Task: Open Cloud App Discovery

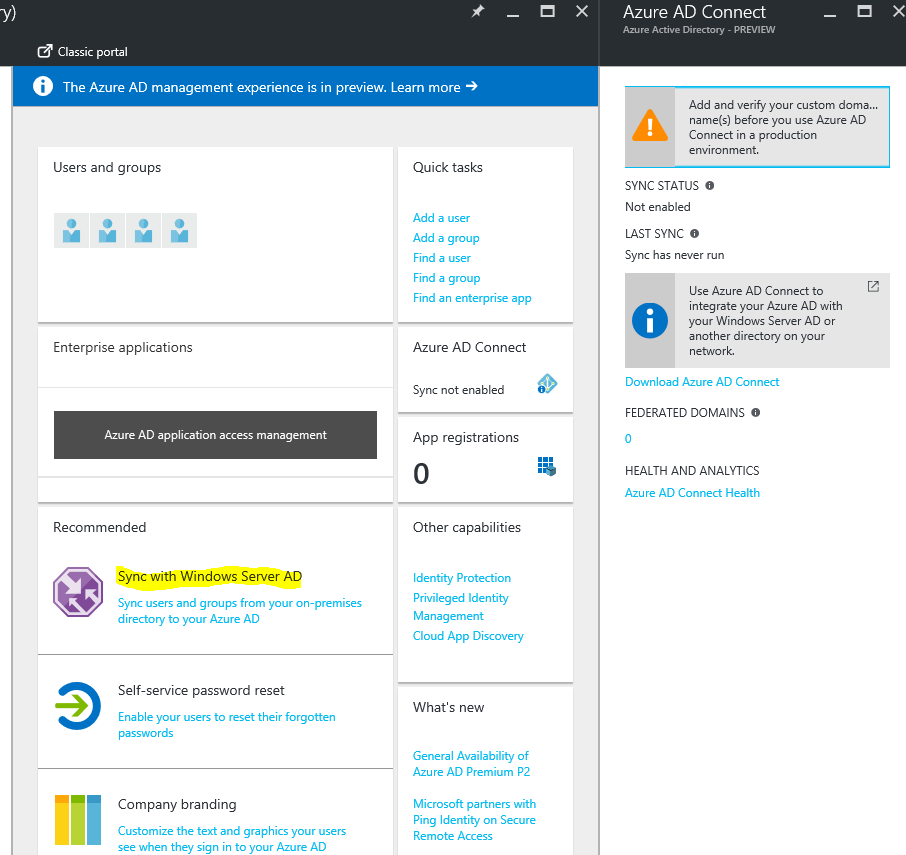Action: tap(468, 635)
